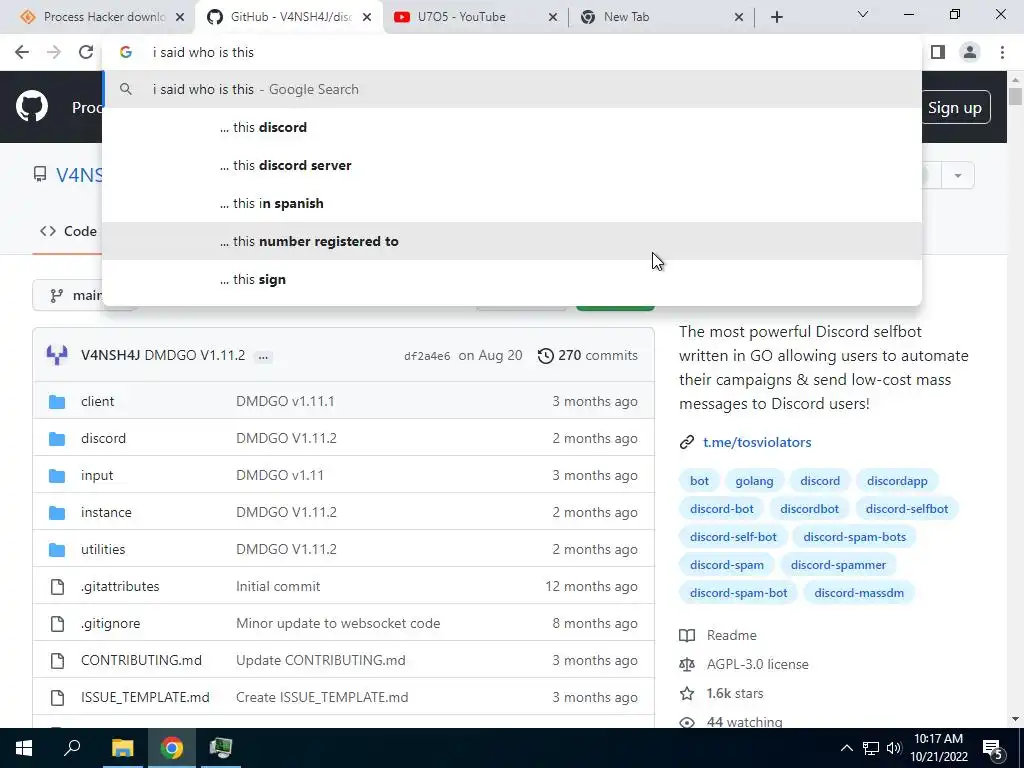Open the V4NSH4J author avatar
The height and width of the screenshot is (768, 1024).
(x=57, y=355)
